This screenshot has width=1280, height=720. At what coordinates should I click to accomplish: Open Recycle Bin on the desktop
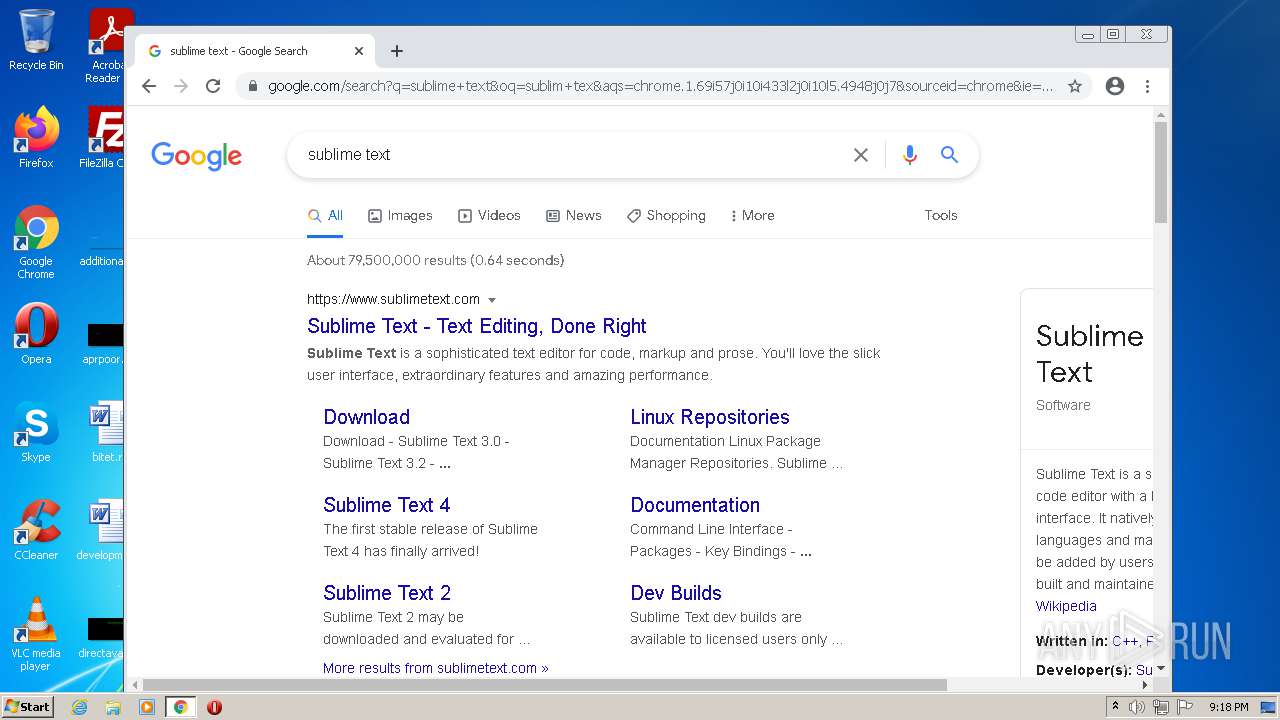click(x=36, y=40)
